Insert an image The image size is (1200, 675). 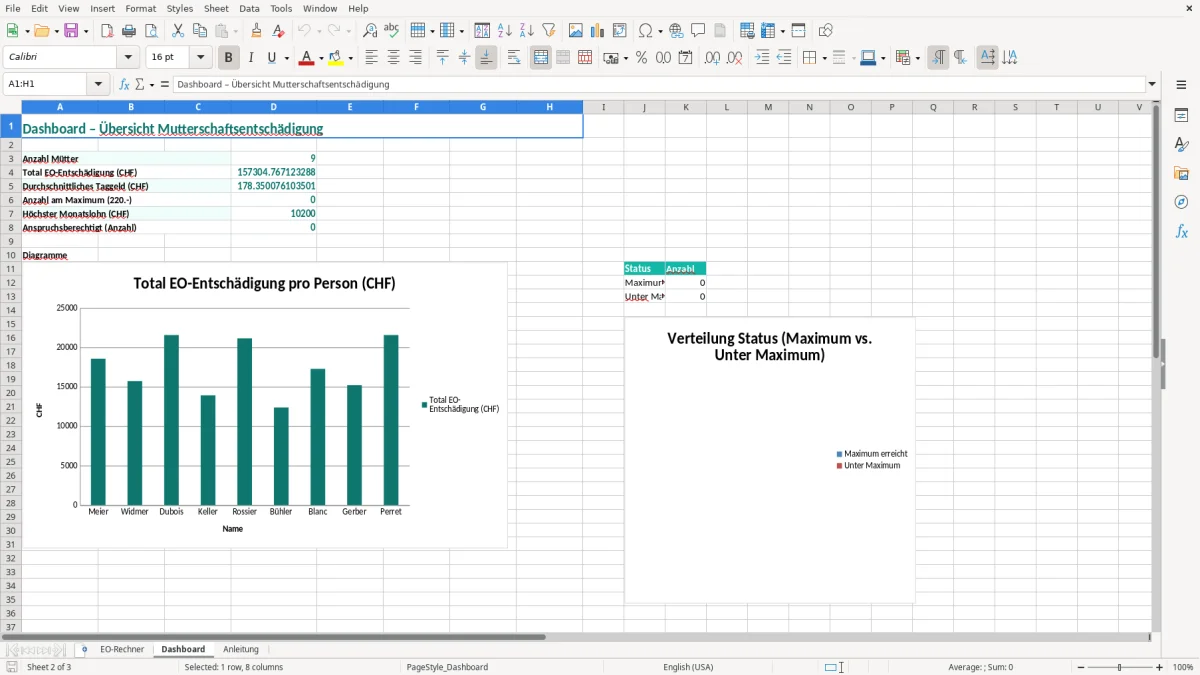(576, 31)
